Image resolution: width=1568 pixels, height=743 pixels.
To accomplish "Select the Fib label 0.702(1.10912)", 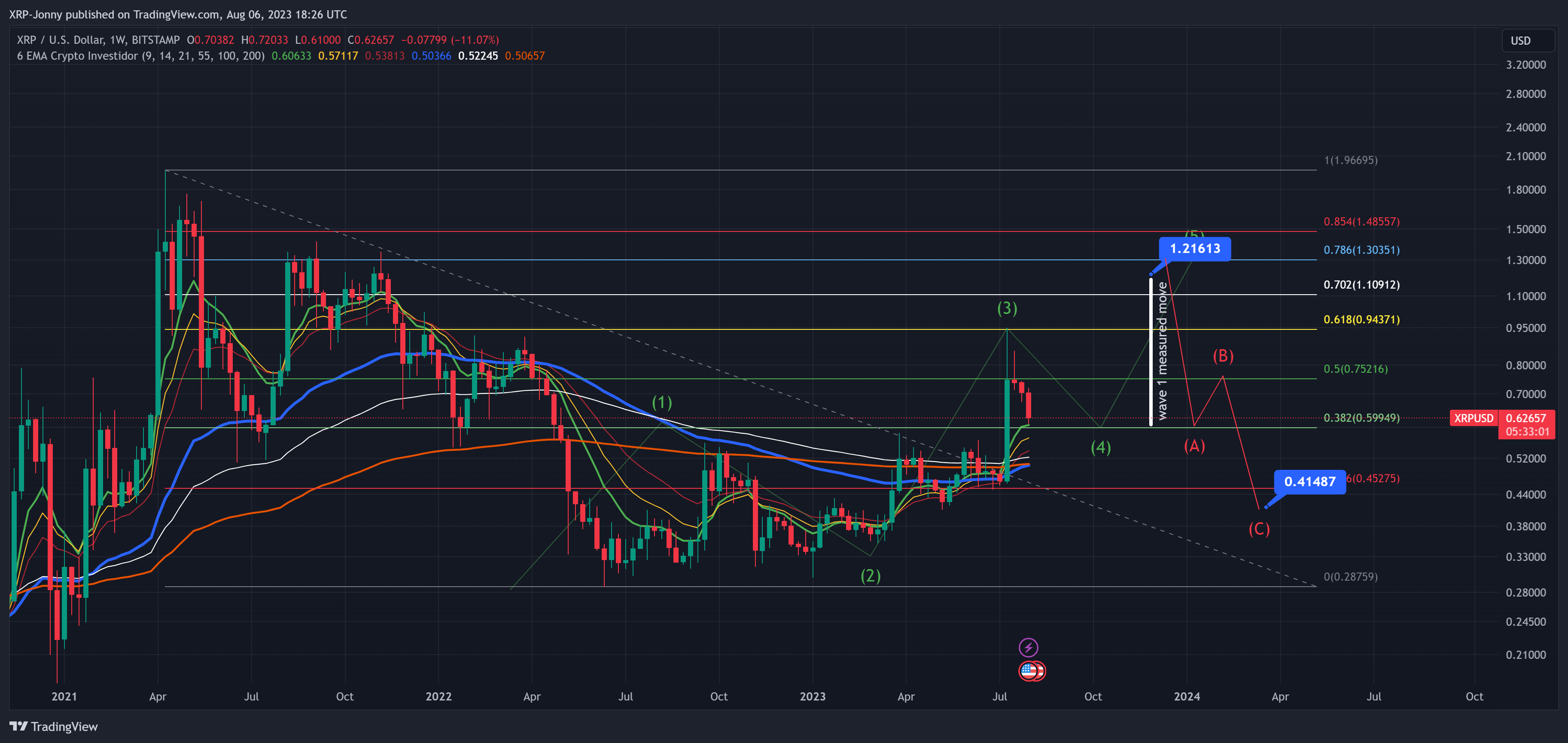I will tap(1362, 285).
